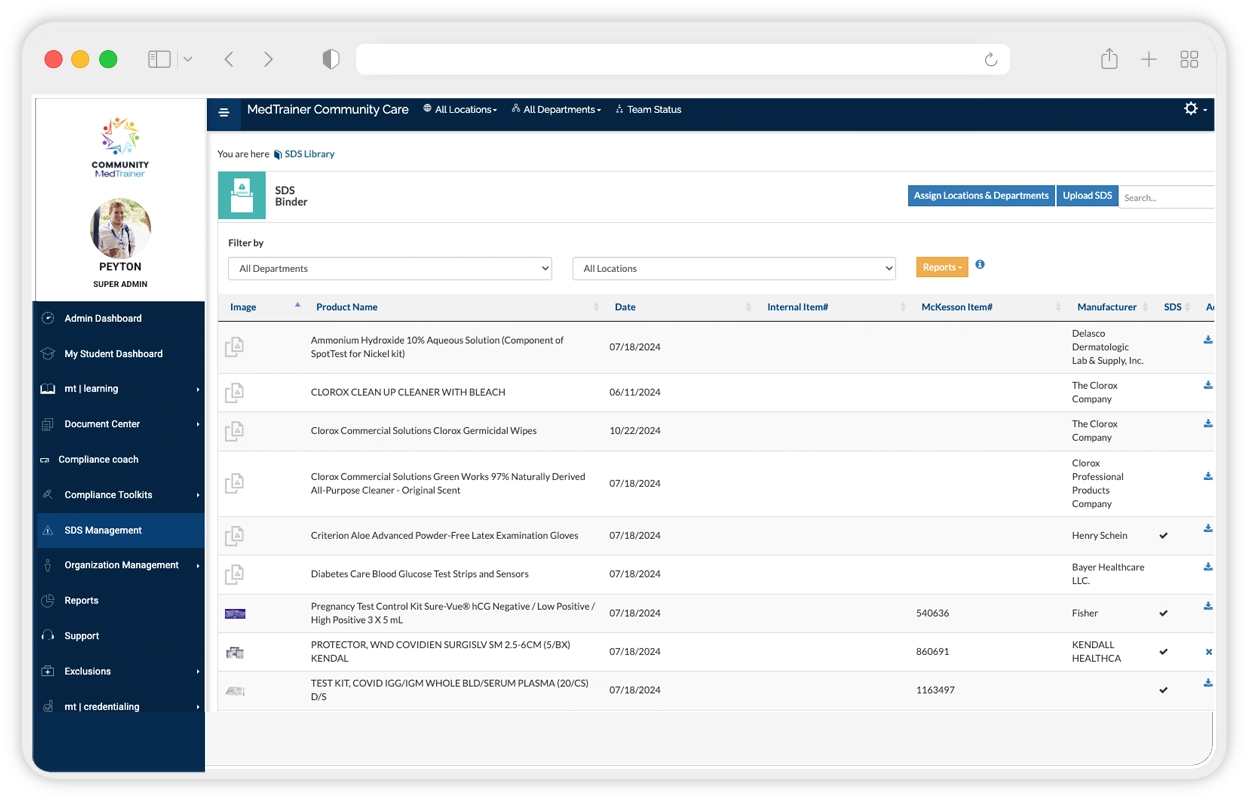
Task: Click Team Status in top navigation
Action: point(654,110)
